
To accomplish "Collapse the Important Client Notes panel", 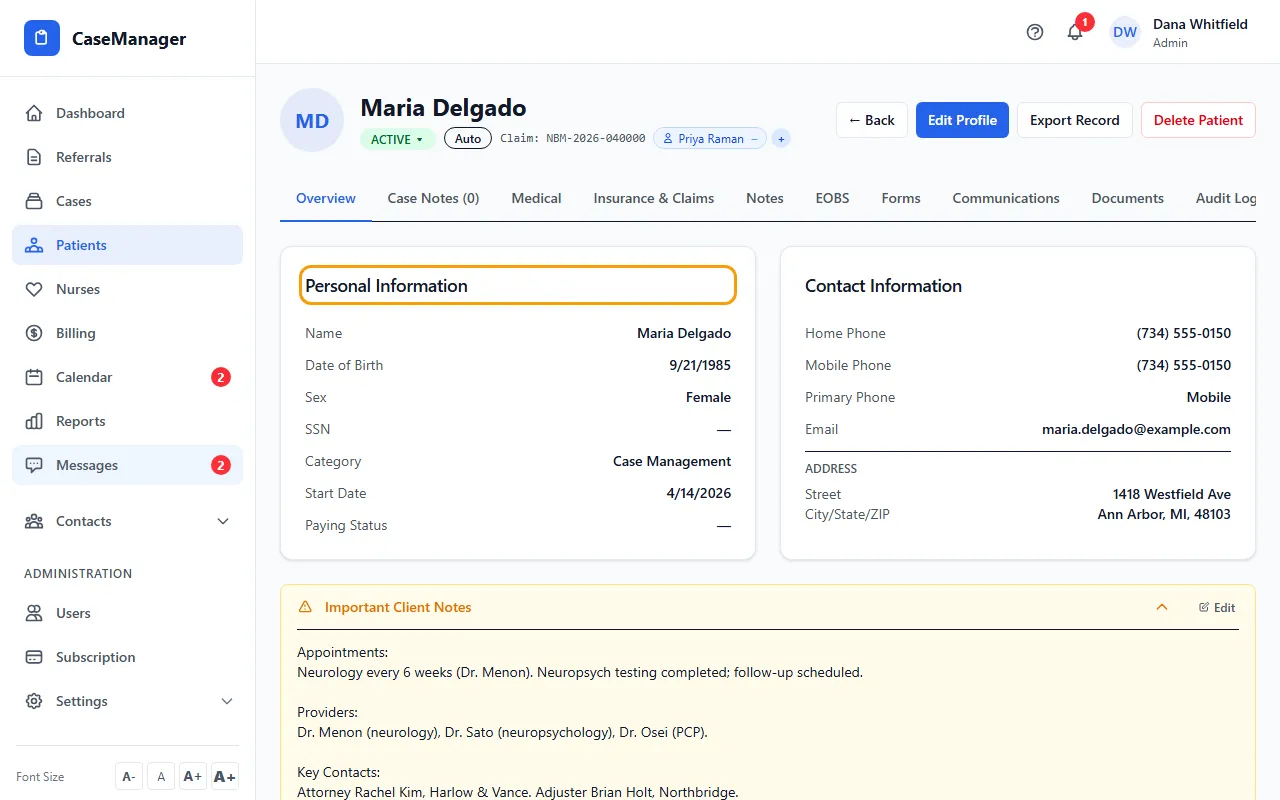I will click(1162, 607).
